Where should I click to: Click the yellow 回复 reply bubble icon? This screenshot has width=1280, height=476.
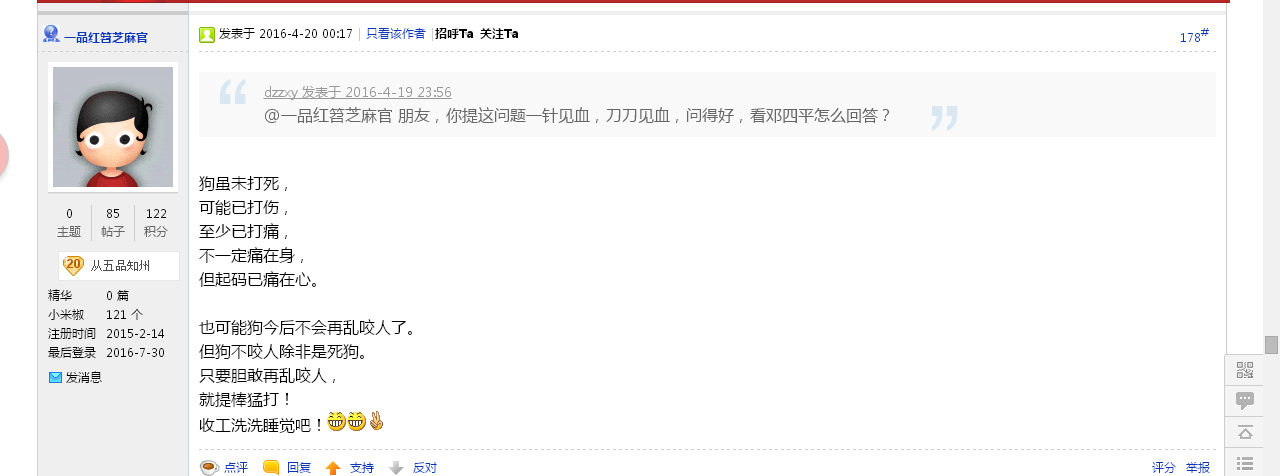[271, 467]
